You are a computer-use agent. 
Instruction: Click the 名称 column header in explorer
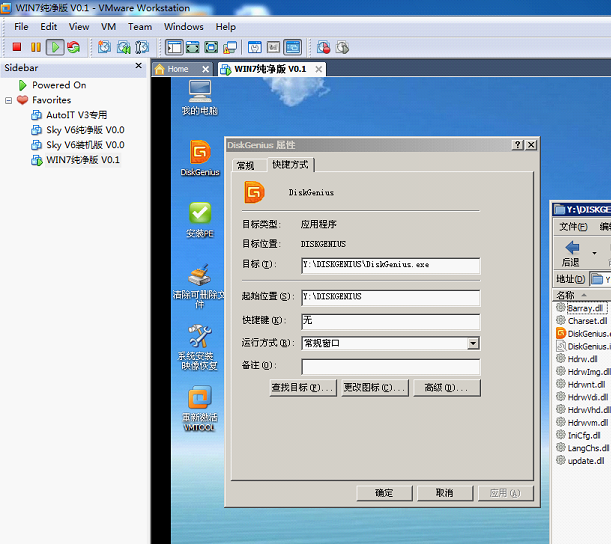(x=581, y=295)
